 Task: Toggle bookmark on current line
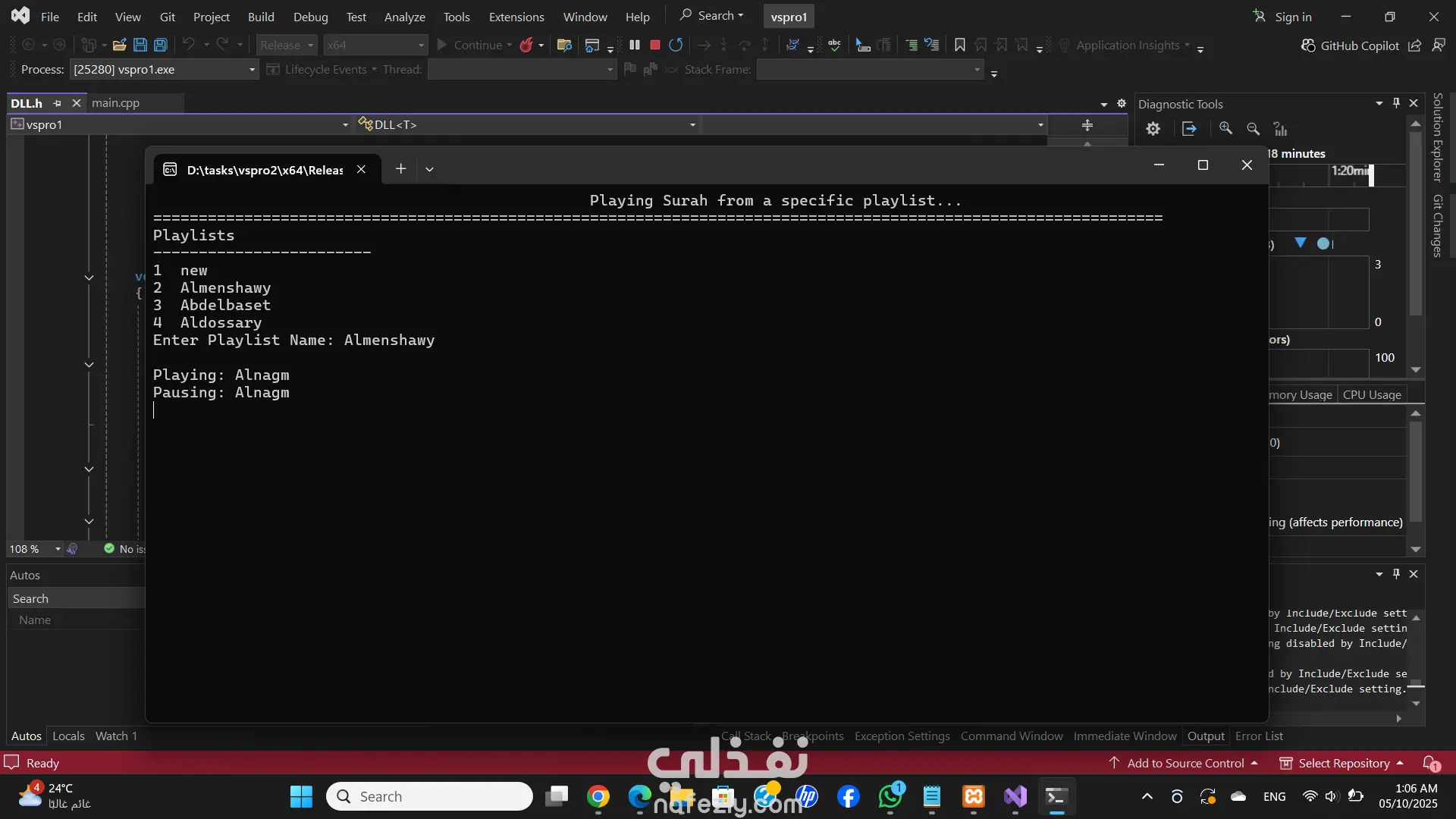click(959, 45)
